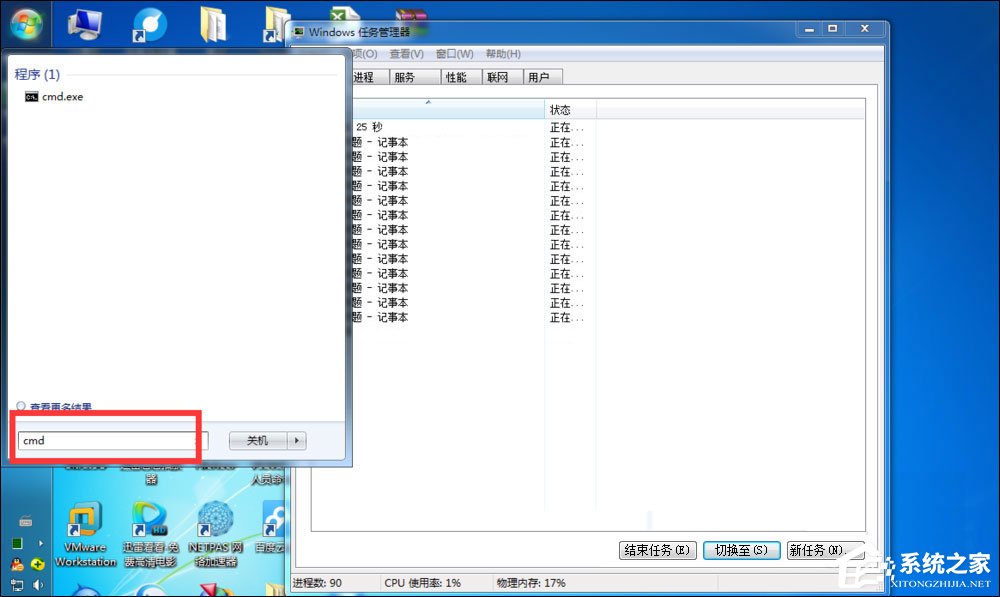
Task: Click the 查看更多结果 link
Action: 62,406
